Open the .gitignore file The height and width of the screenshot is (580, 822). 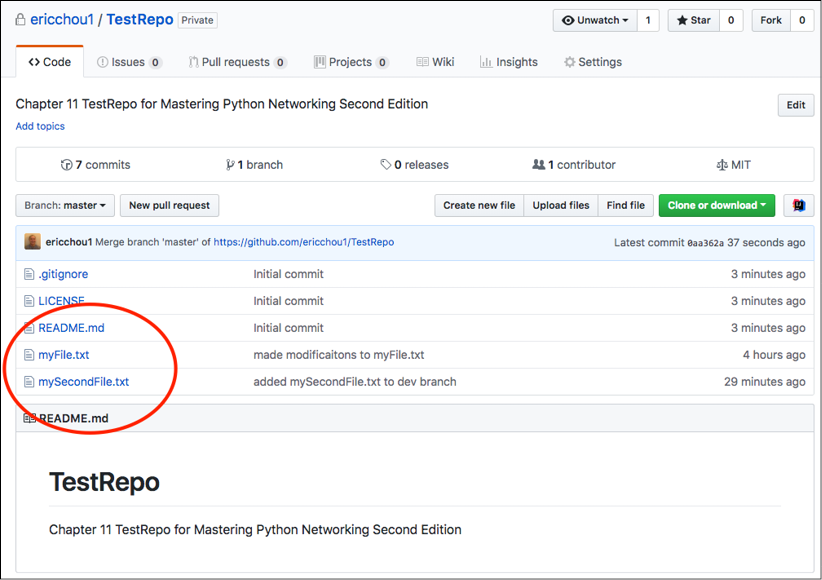(x=63, y=274)
